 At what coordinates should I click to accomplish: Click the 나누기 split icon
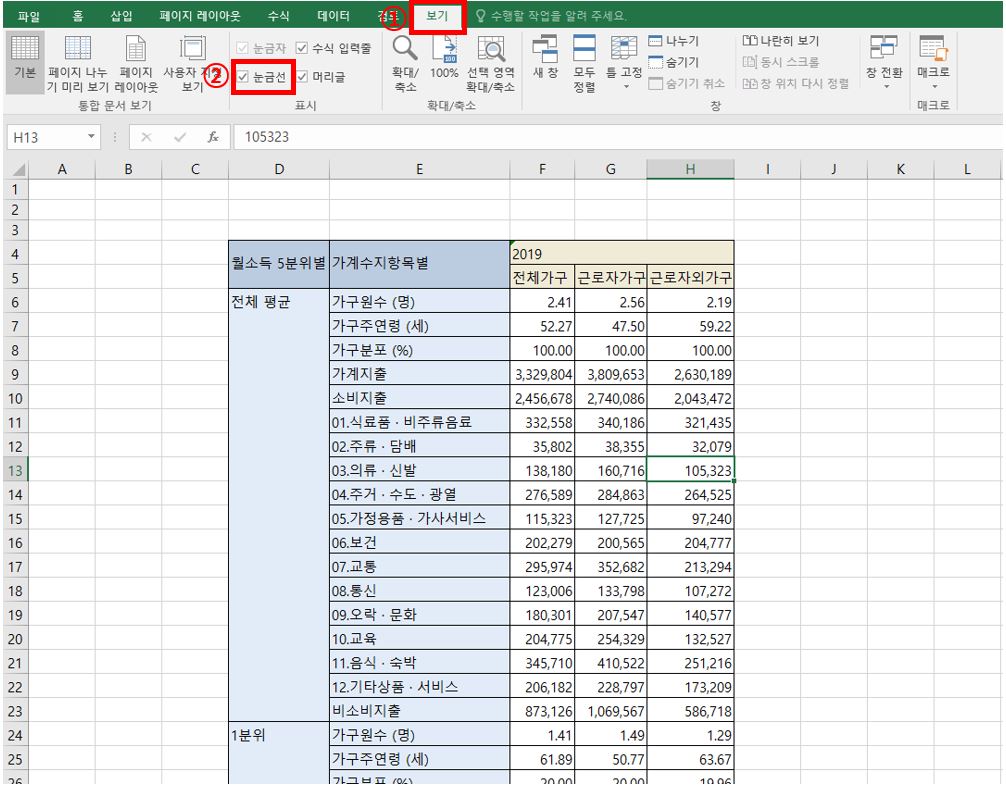pyautogui.click(x=655, y=41)
